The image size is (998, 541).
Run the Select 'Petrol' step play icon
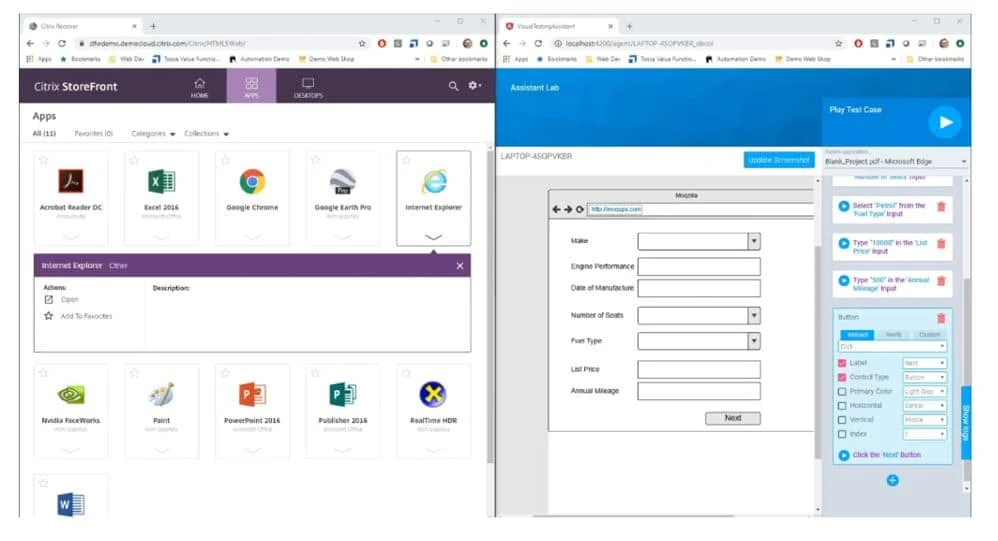[x=844, y=206]
